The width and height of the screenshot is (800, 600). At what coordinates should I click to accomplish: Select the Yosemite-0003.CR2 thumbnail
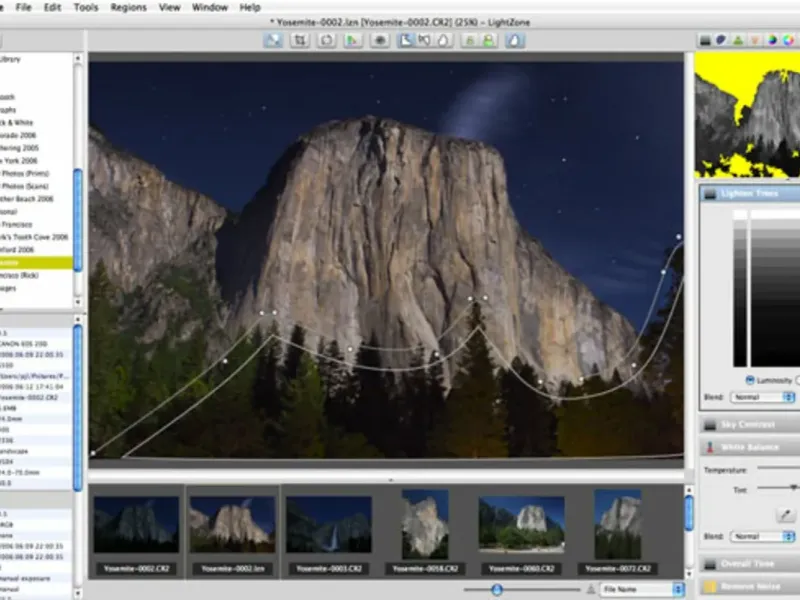[x=329, y=525]
